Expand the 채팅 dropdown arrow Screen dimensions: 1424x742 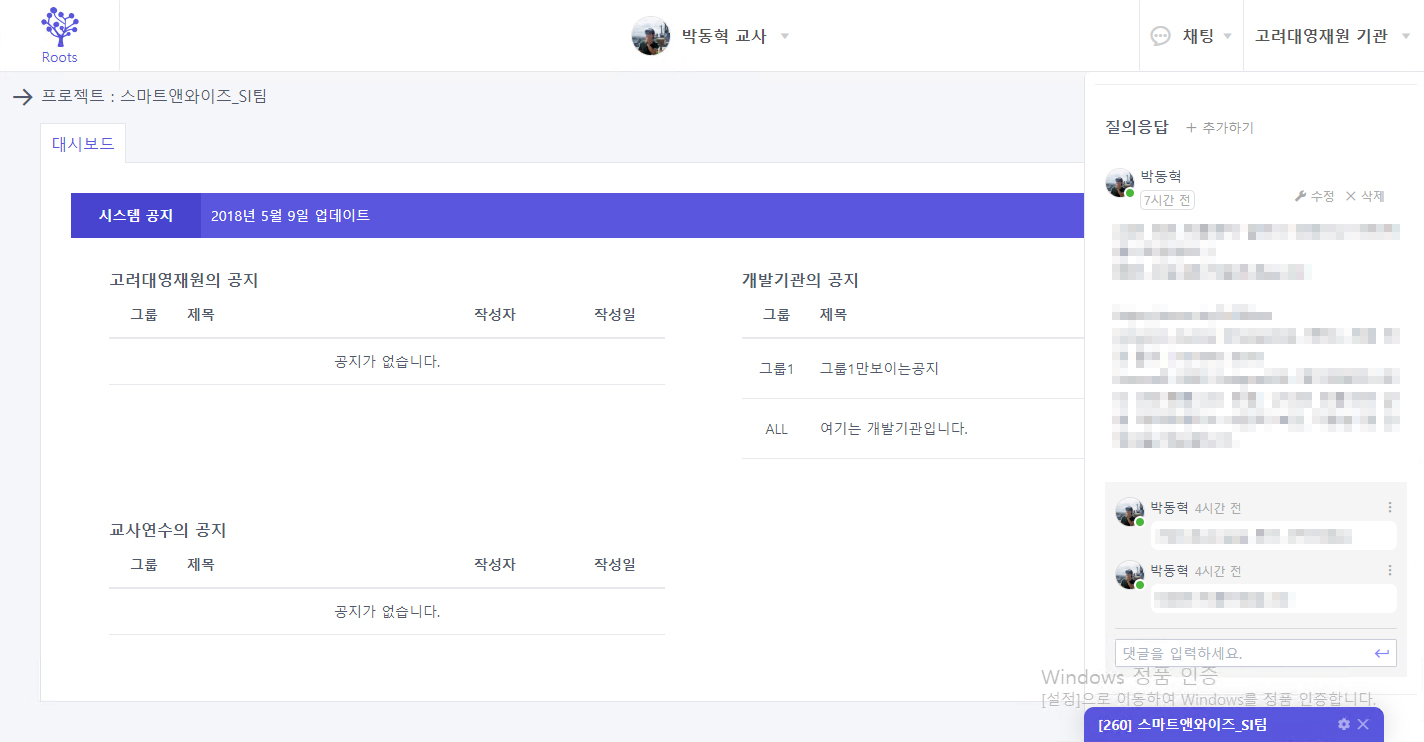point(1227,37)
